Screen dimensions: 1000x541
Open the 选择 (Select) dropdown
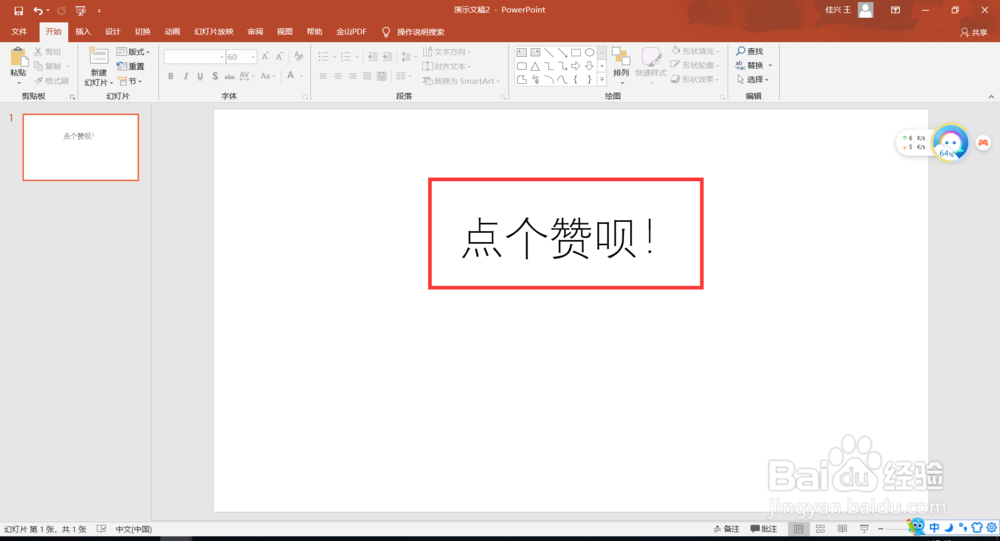753,80
